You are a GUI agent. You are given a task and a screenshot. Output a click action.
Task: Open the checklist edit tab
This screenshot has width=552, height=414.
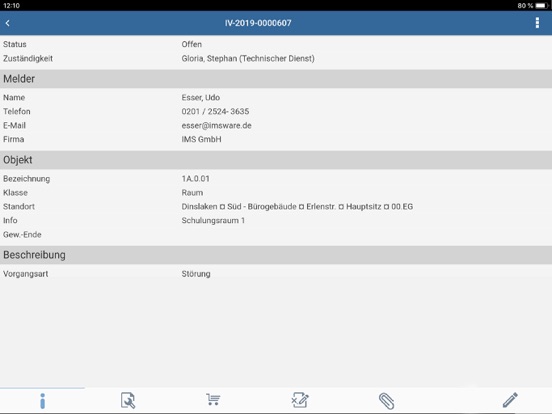(x=300, y=400)
